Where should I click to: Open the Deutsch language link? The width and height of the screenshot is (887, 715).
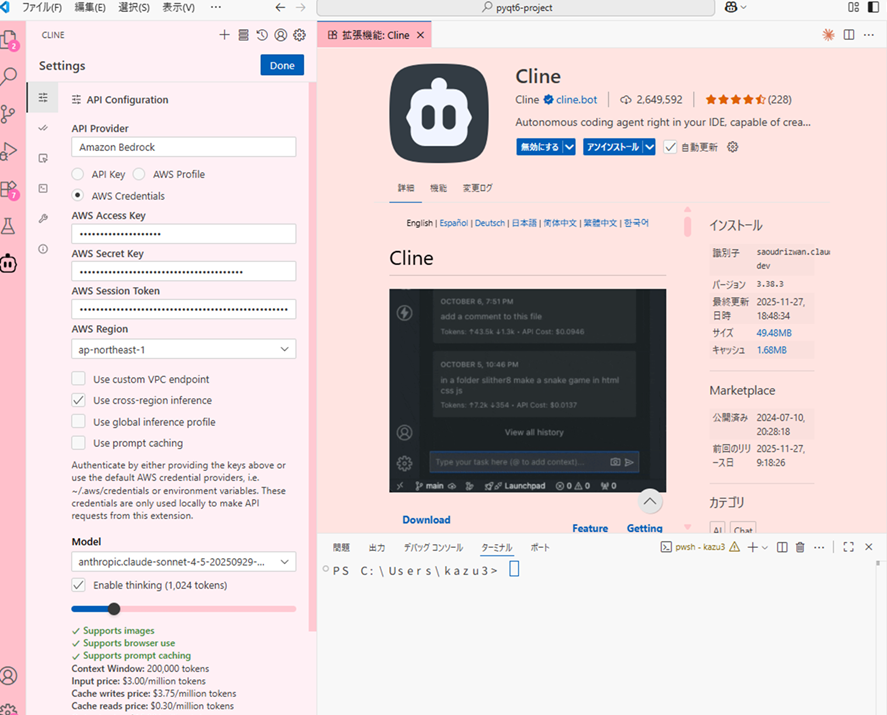(x=490, y=223)
